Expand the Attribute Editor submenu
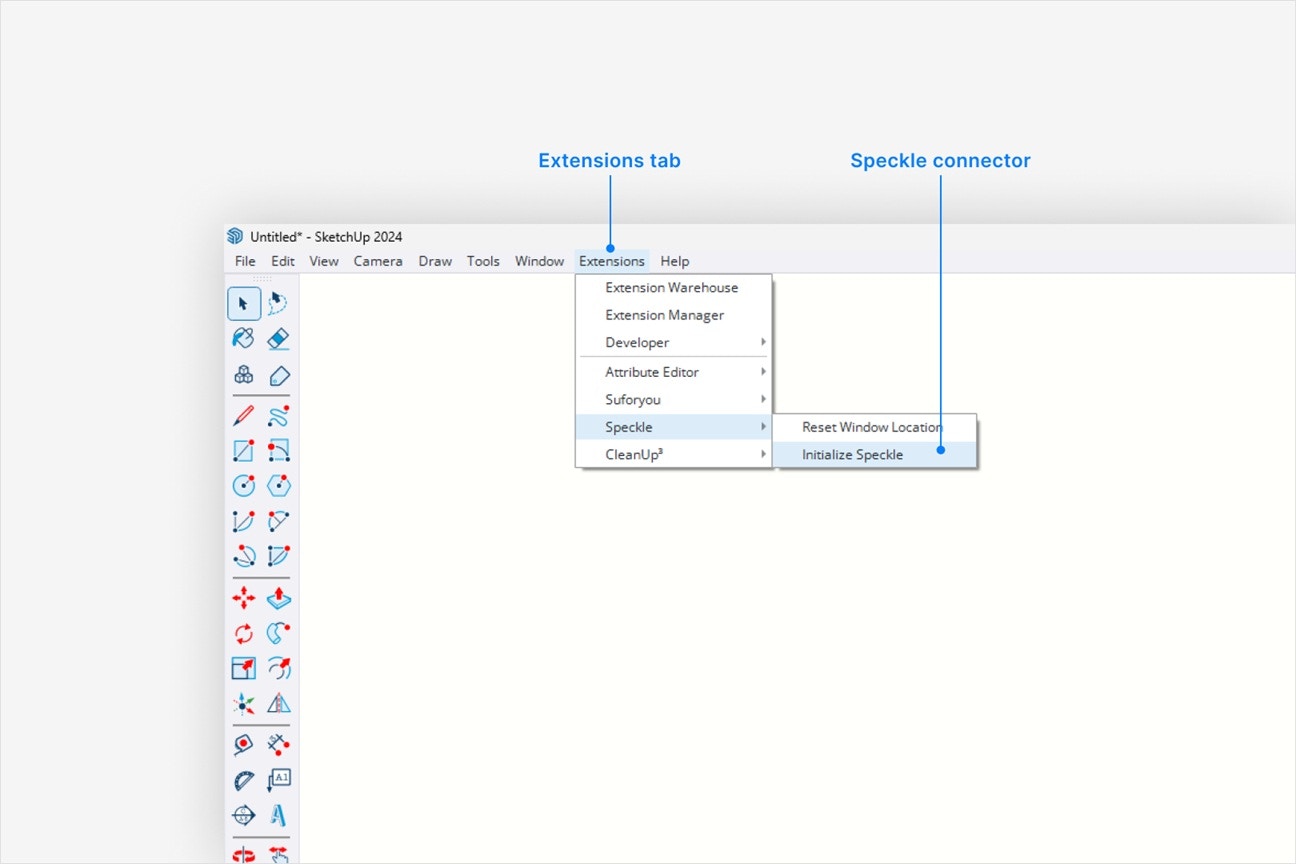 click(x=674, y=372)
